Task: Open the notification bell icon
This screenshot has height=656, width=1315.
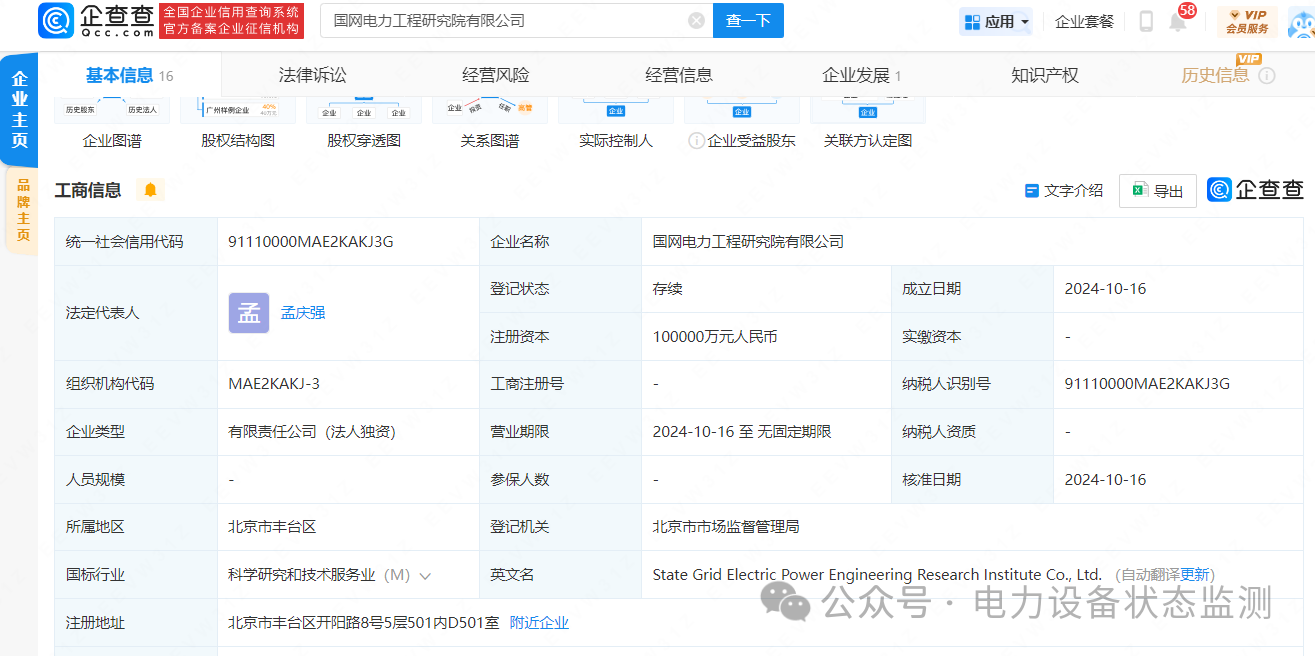Action: (x=1178, y=21)
